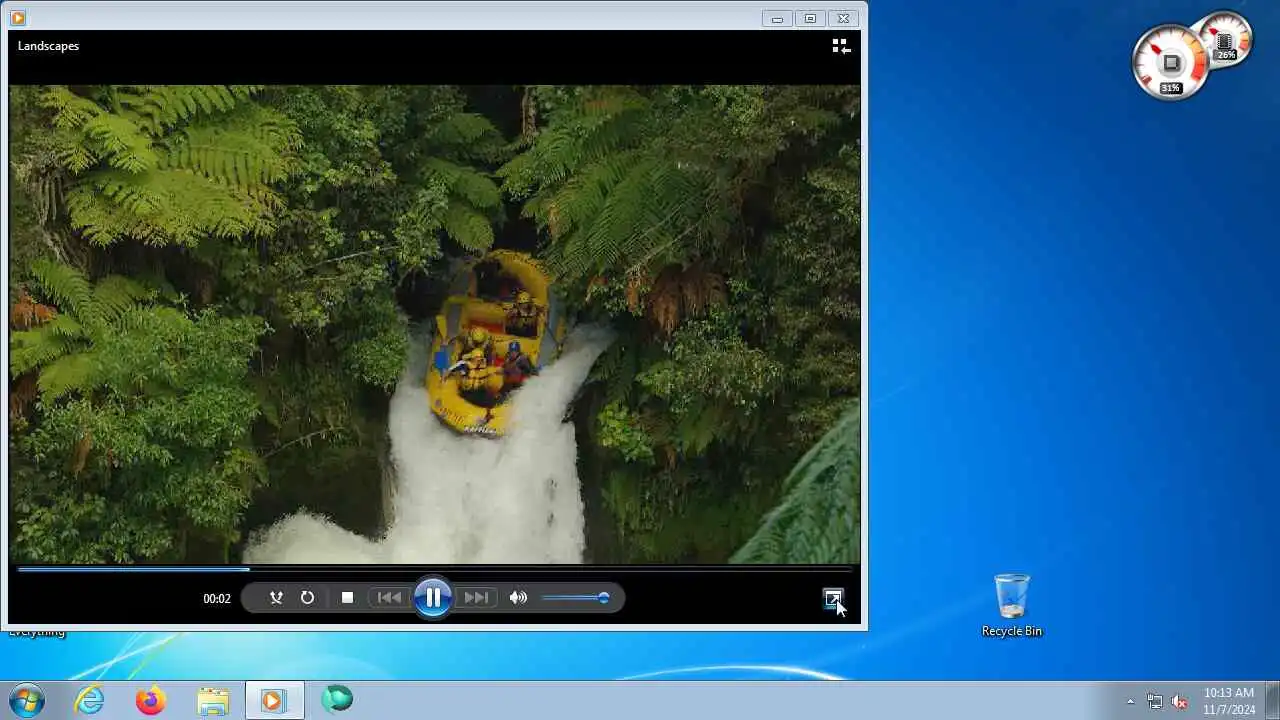
Task: Stop the video playback
Action: pos(347,598)
